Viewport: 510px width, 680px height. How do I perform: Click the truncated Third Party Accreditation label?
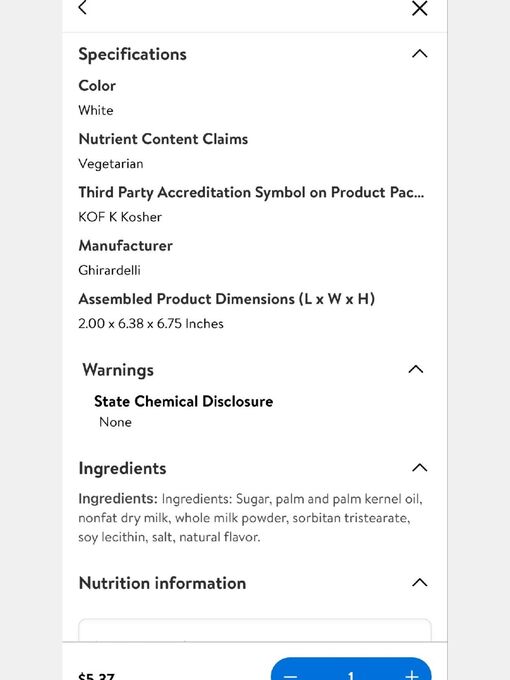pos(251,192)
